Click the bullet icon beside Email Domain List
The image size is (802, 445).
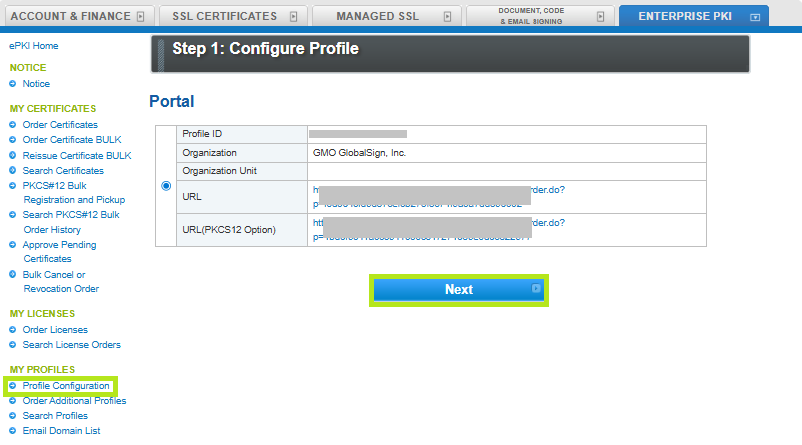pyautogui.click(x=13, y=431)
